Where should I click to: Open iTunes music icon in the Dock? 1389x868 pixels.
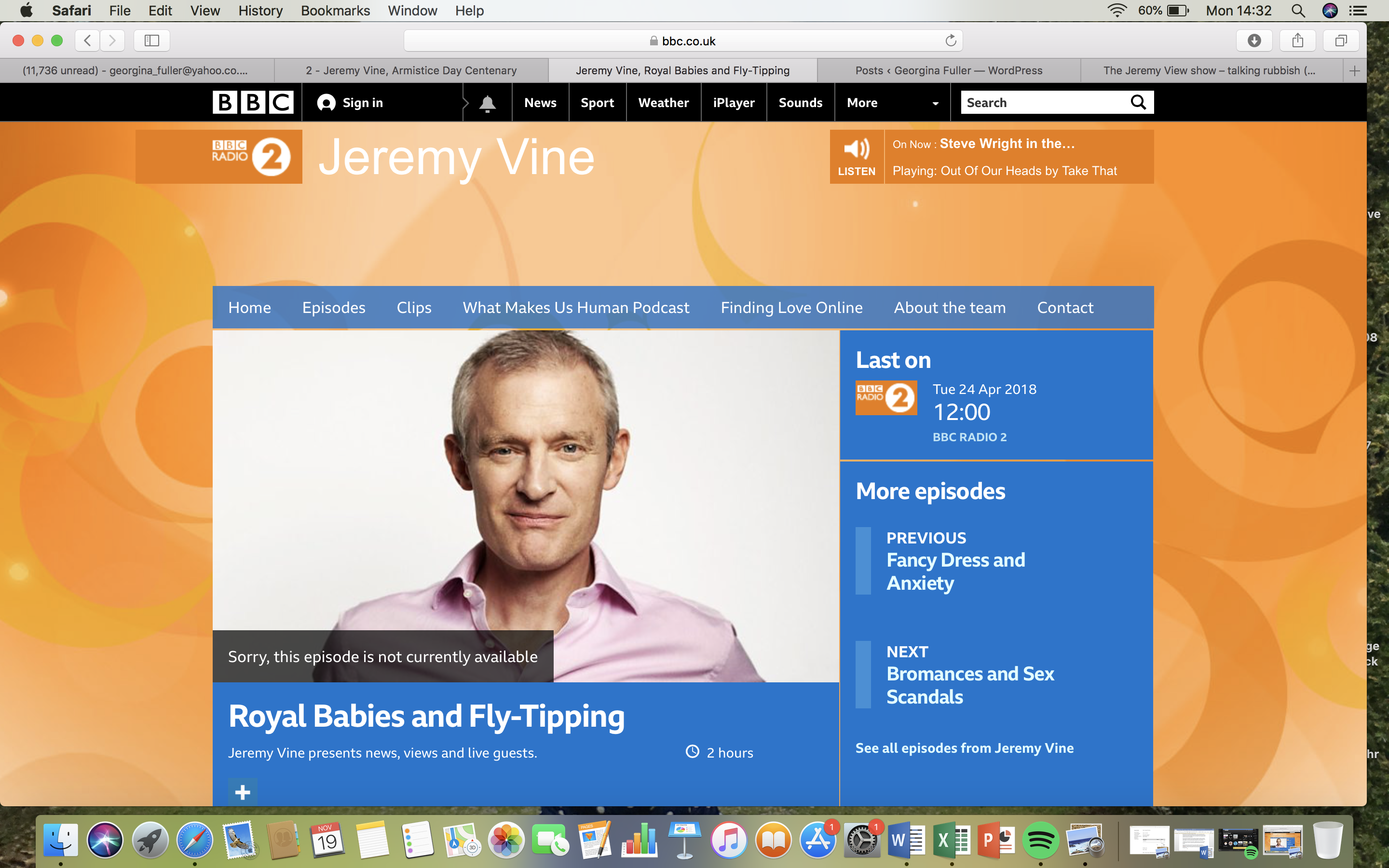point(728,840)
